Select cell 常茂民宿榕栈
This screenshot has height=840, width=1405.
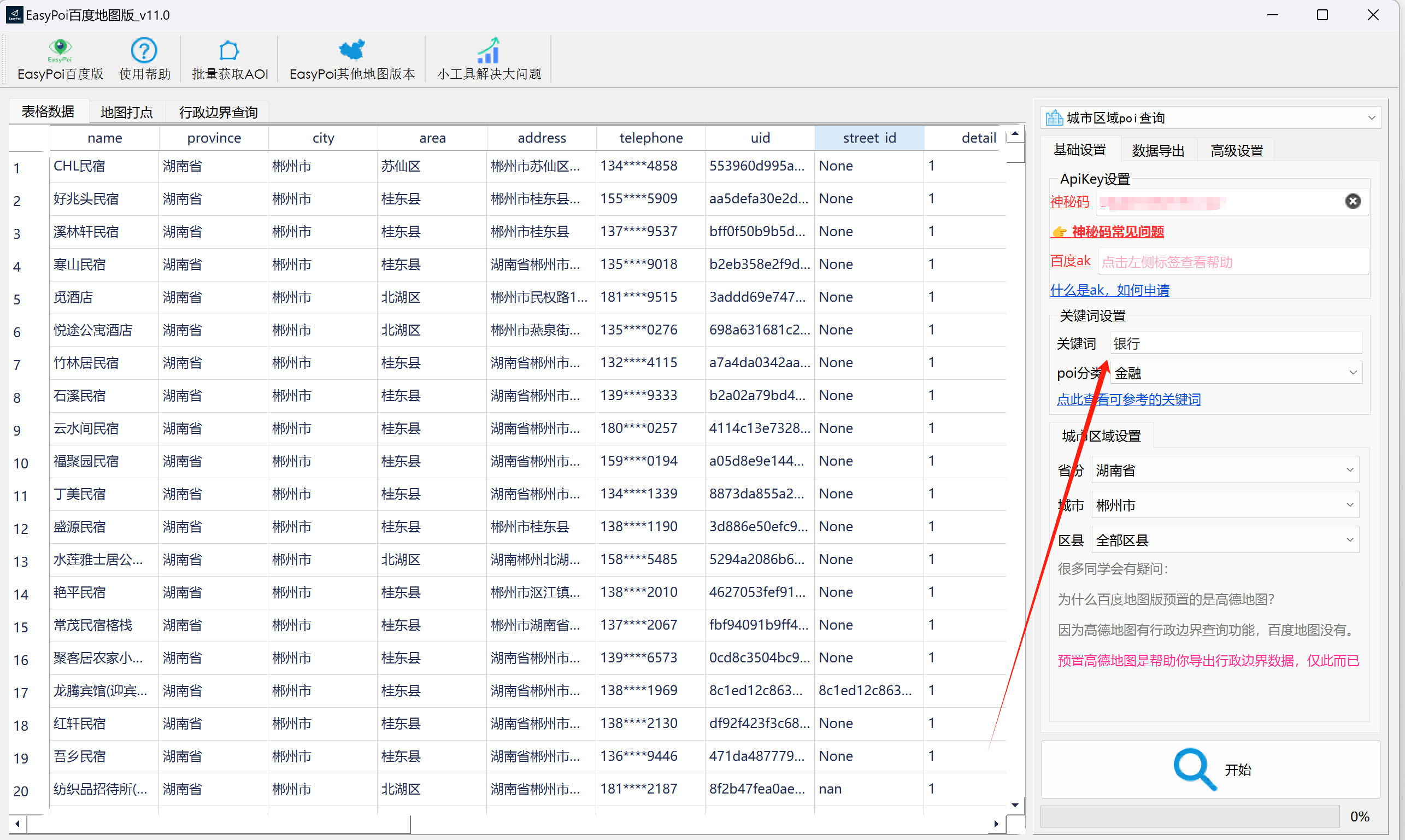pyautogui.click(x=105, y=625)
